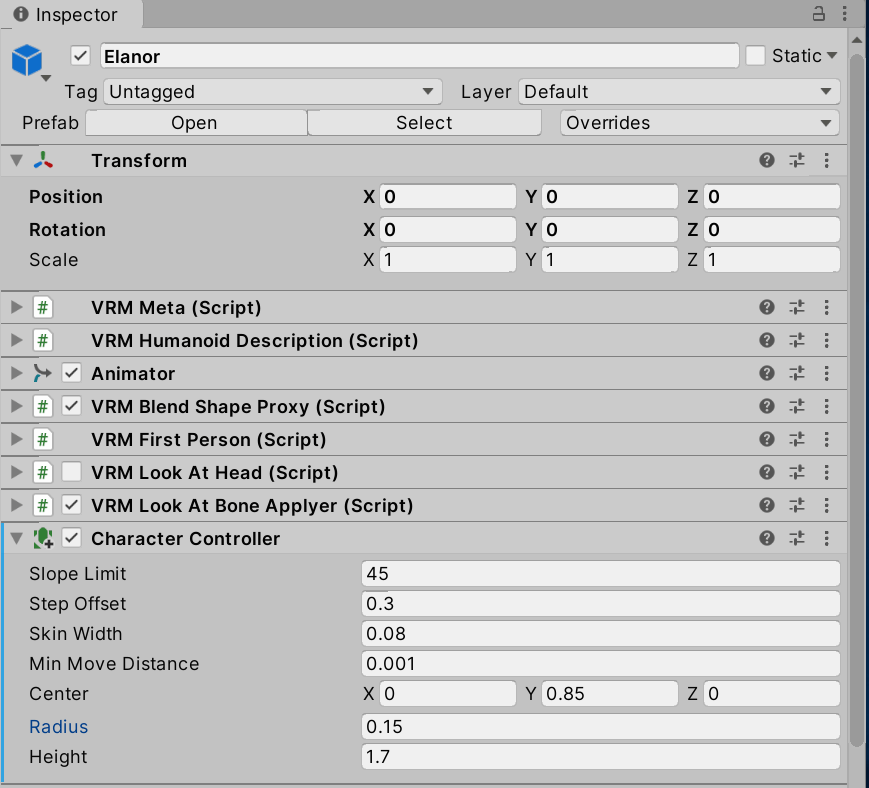Toggle the Static checkbox

(x=756, y=56)
